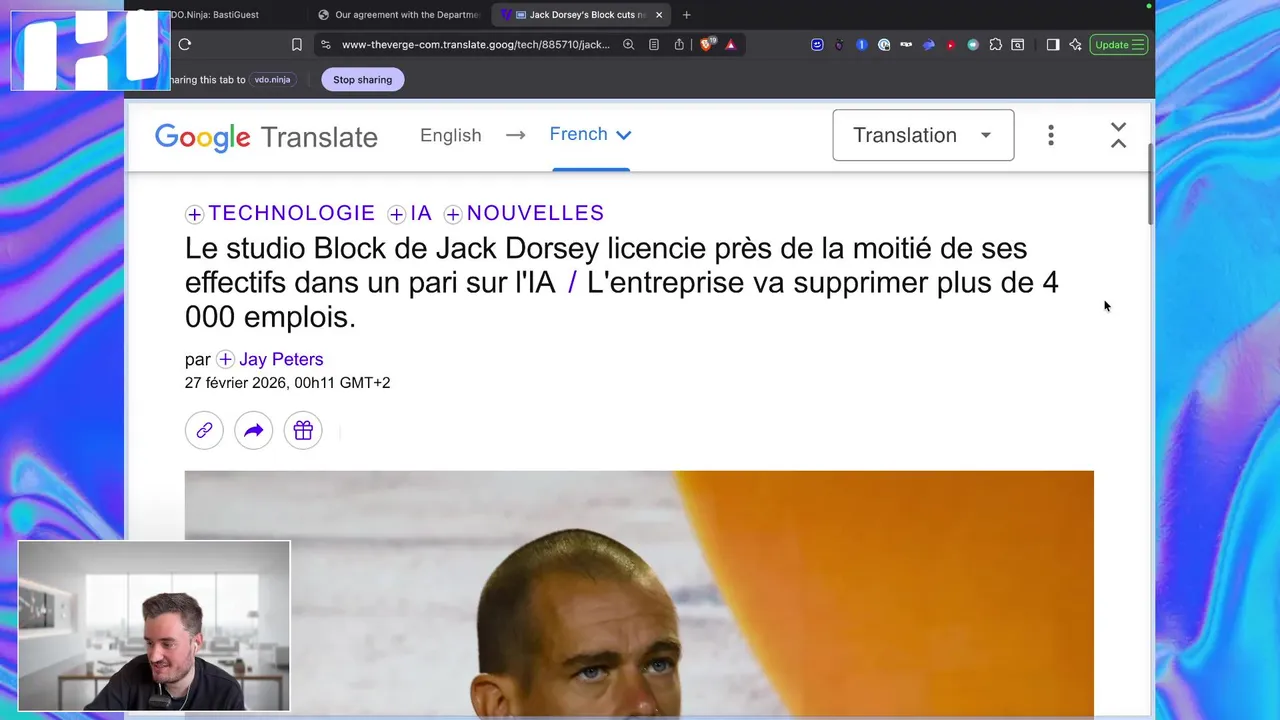Reload the page with the refresh icon
This screenshot has height=720, width=1280.
[185, 44]
